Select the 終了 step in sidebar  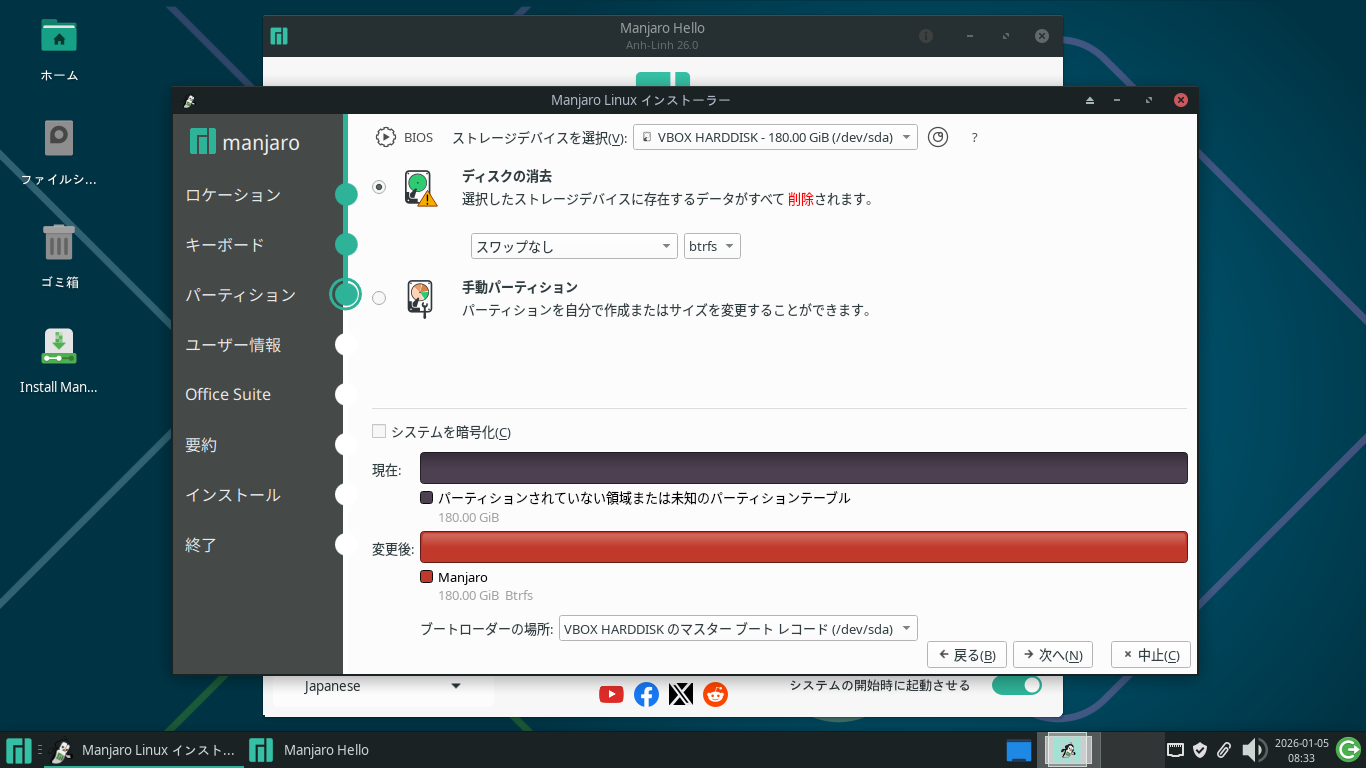pyautogui.click(x=201, y=545)
